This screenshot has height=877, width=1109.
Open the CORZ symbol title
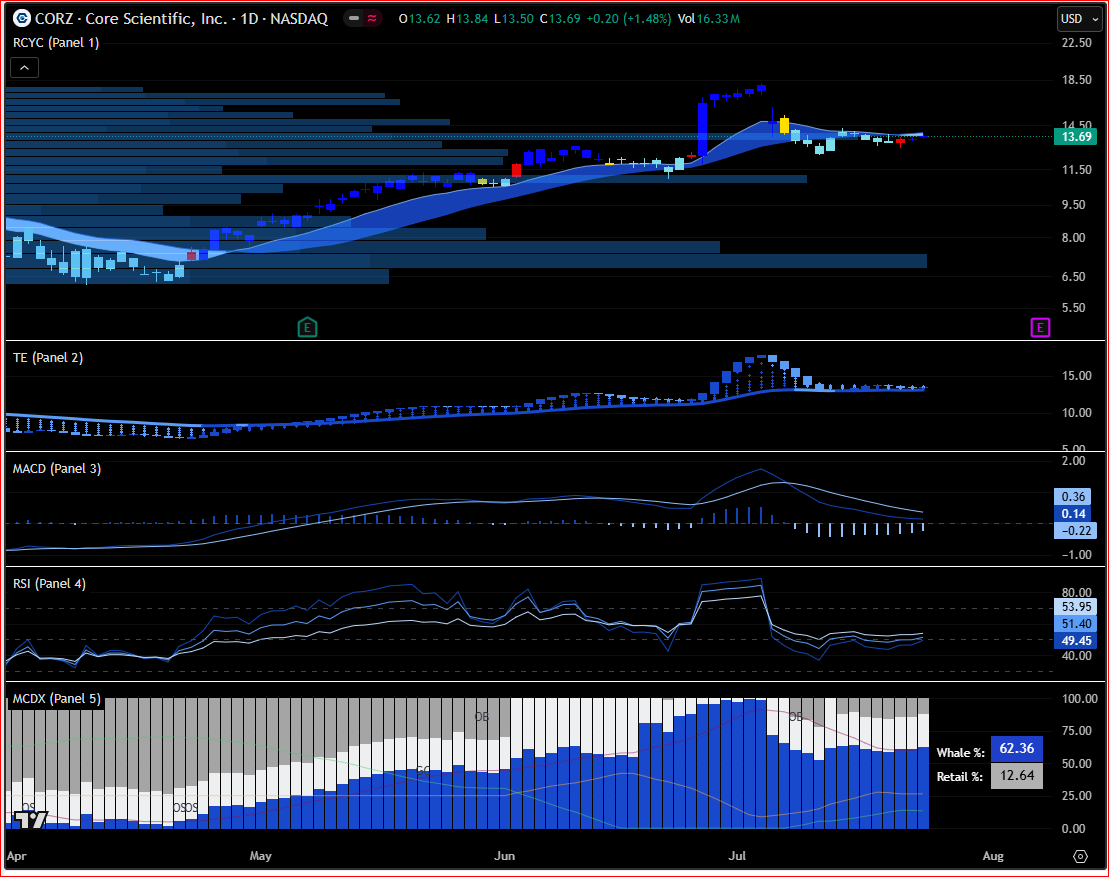[x=182, y=18]
